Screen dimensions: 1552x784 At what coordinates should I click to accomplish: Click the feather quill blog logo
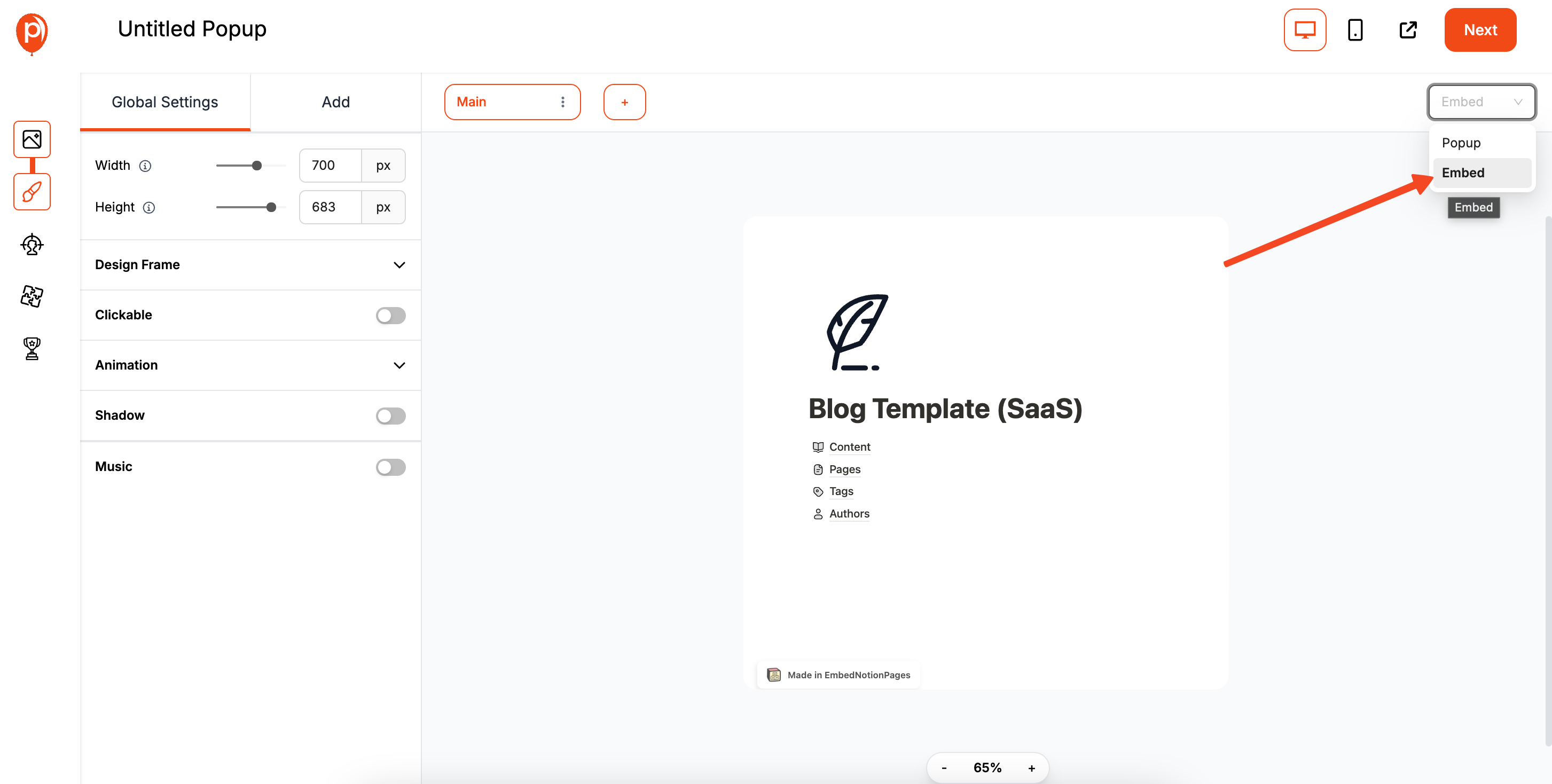coord(857,332)
